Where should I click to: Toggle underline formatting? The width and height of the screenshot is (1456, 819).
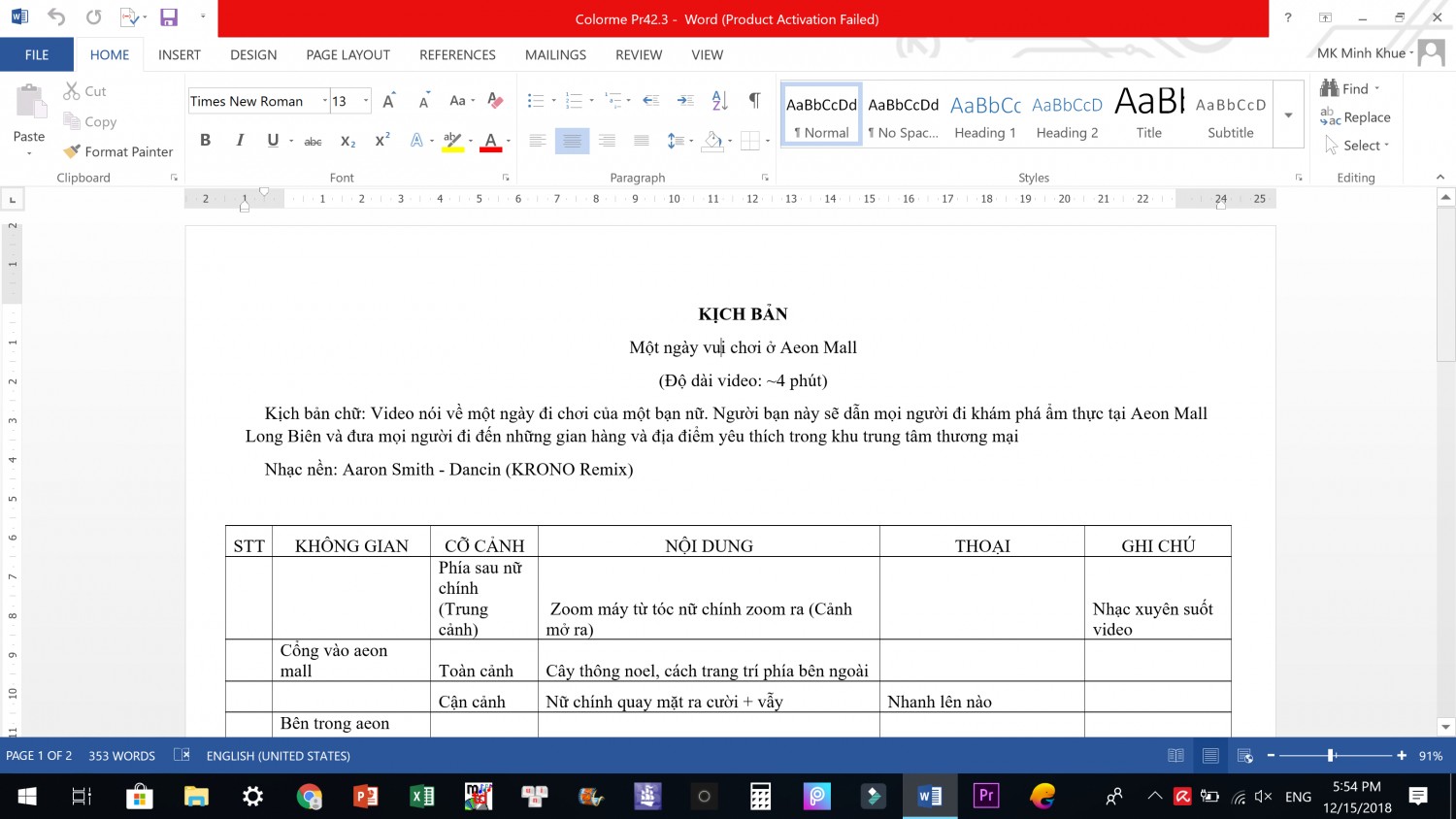pos(273,141)
